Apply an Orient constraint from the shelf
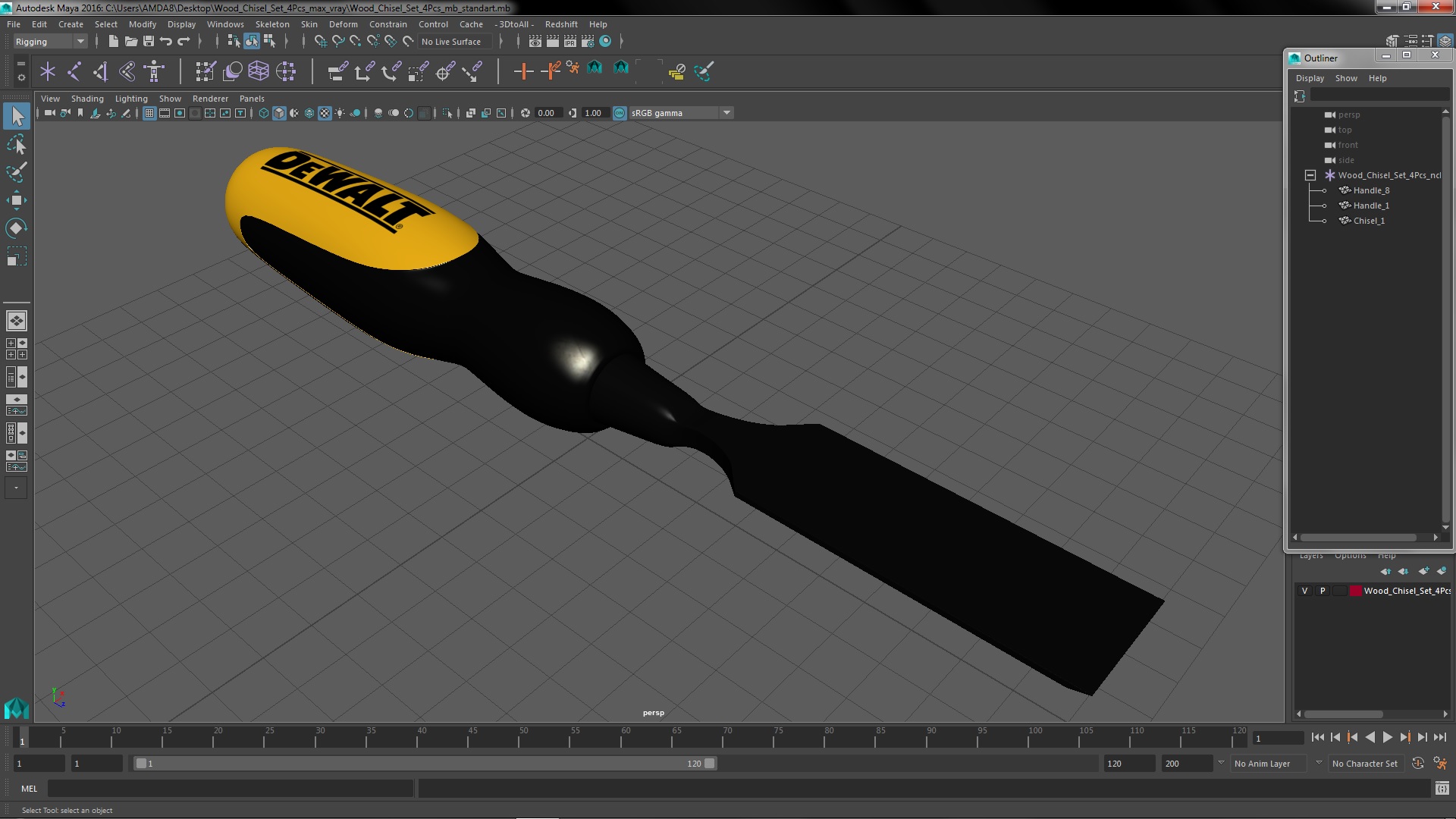Image resolution: width=1456 pixels, height=819 pixels. (x=391, y=71)
